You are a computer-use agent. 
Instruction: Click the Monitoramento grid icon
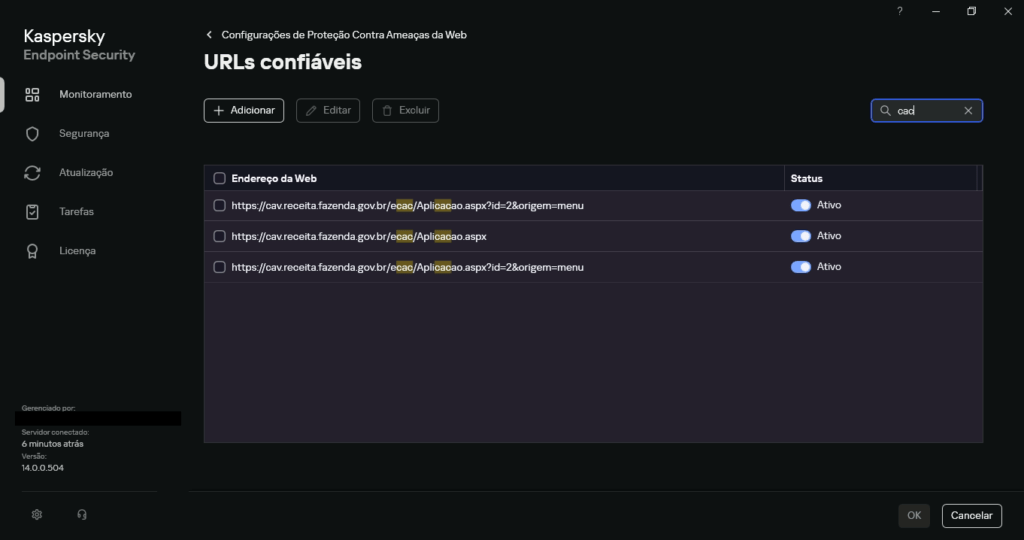tap(32, 95)
